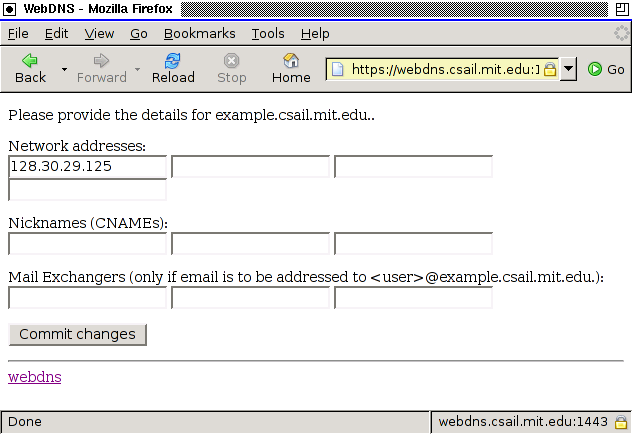
Task: Click the WebDNS - Mozilla Firefox title text
Action: pyautogui.click(x=98, y=9)
